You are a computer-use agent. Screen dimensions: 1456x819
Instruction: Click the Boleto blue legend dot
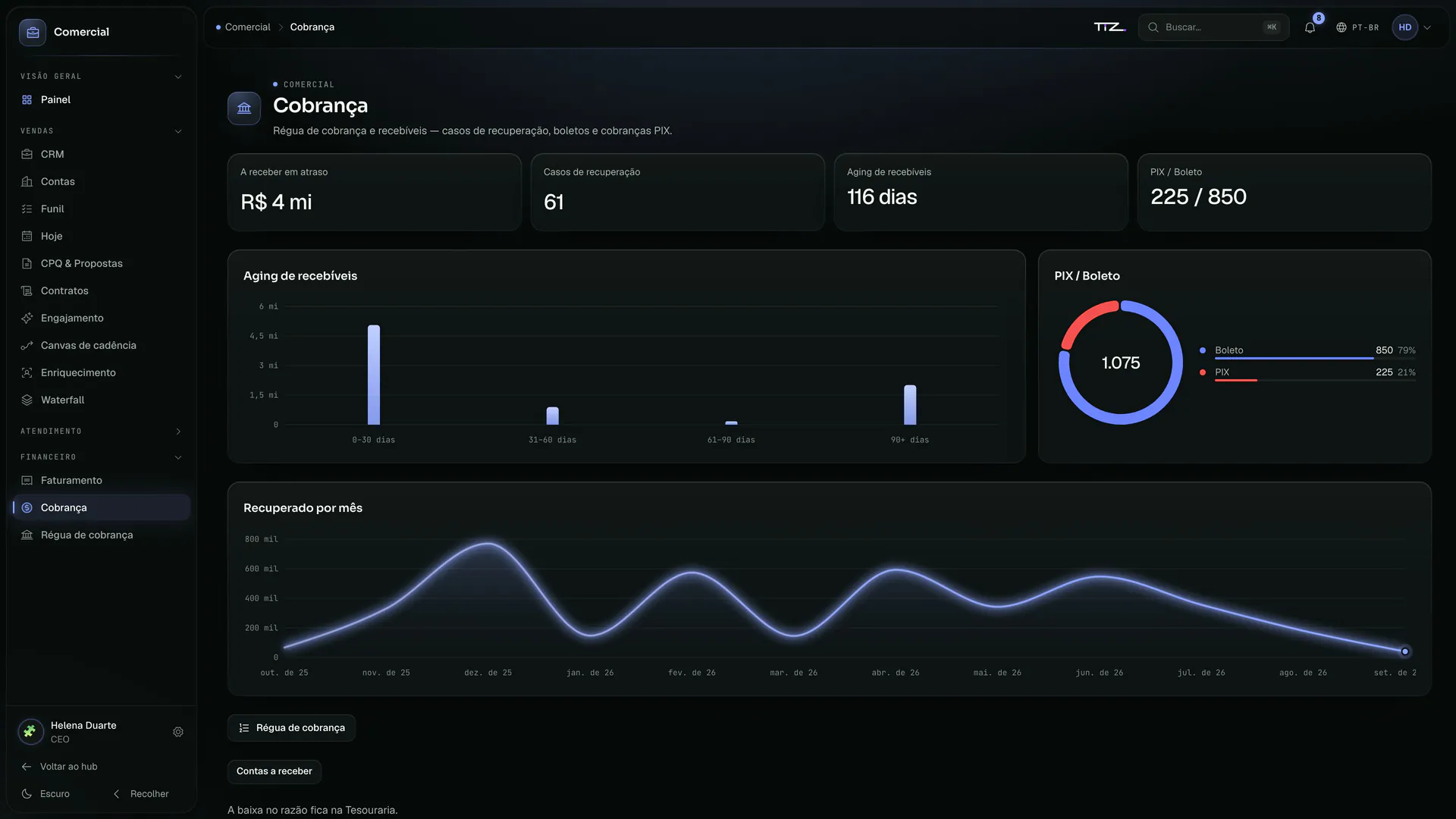click(1203, 350)
